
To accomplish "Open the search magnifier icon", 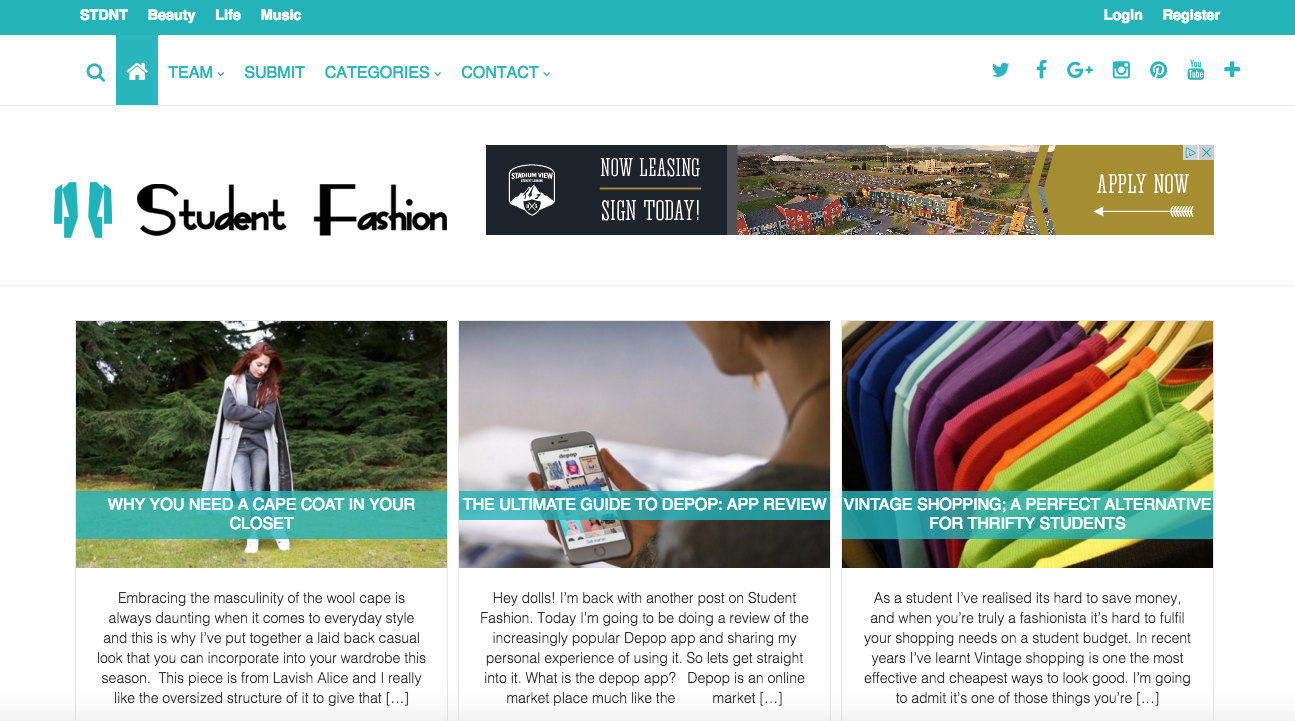I will (x=95, y=72).
